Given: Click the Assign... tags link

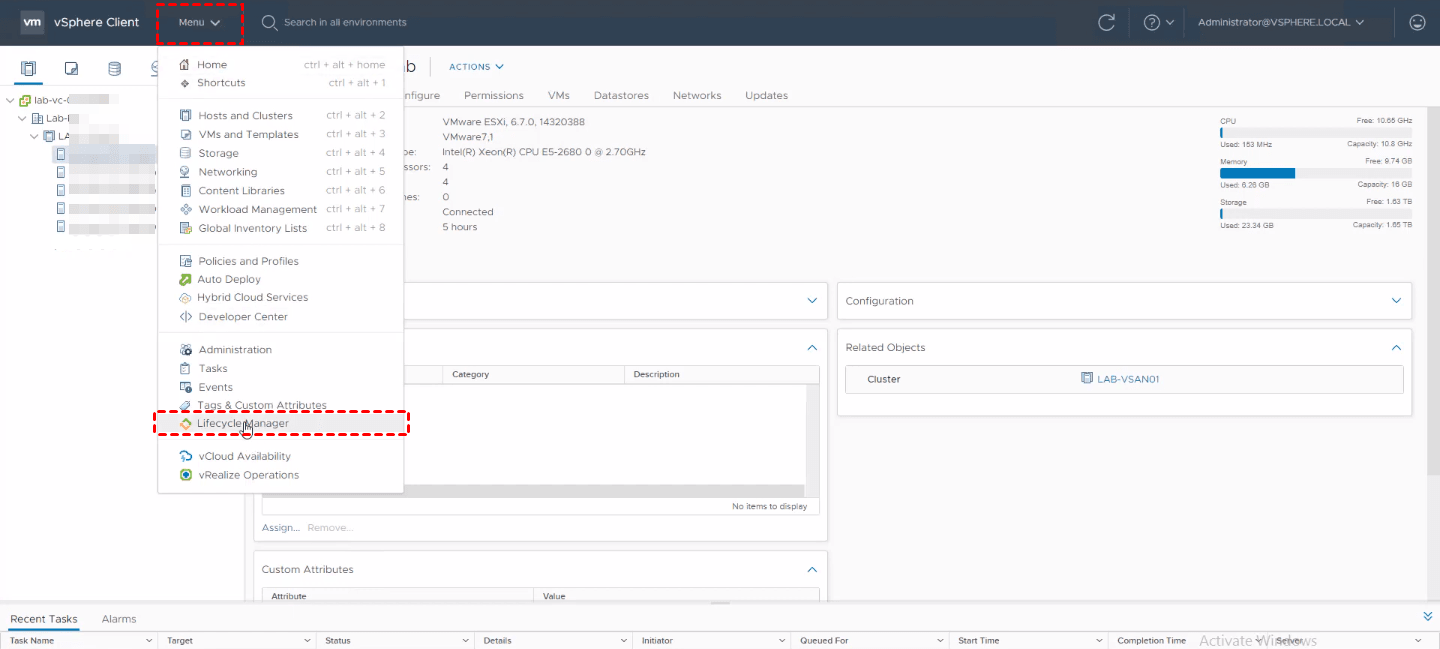Looking at the screenshot, I should 280,527.
